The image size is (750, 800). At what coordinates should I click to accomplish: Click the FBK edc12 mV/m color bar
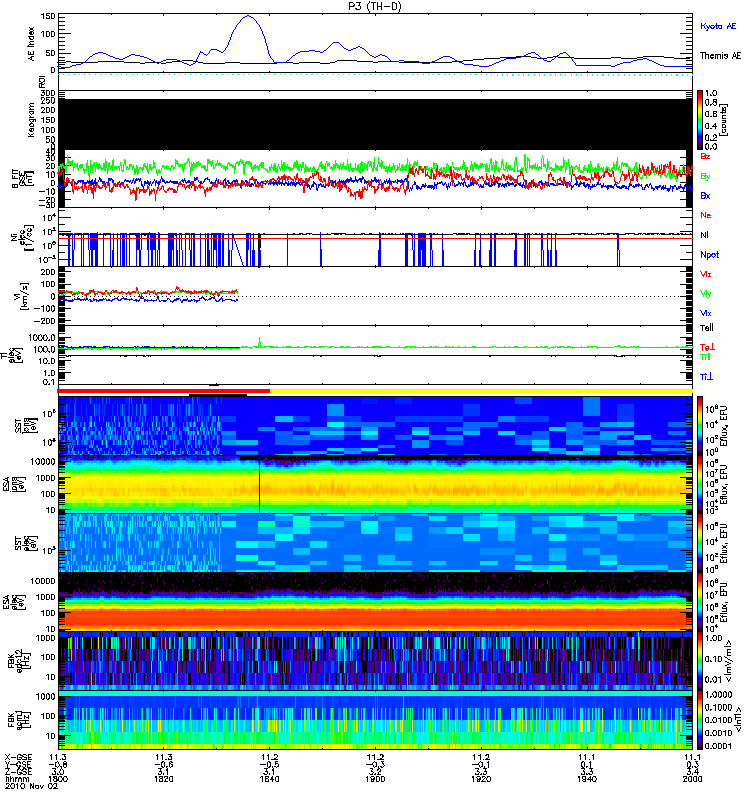coord(700,660)
